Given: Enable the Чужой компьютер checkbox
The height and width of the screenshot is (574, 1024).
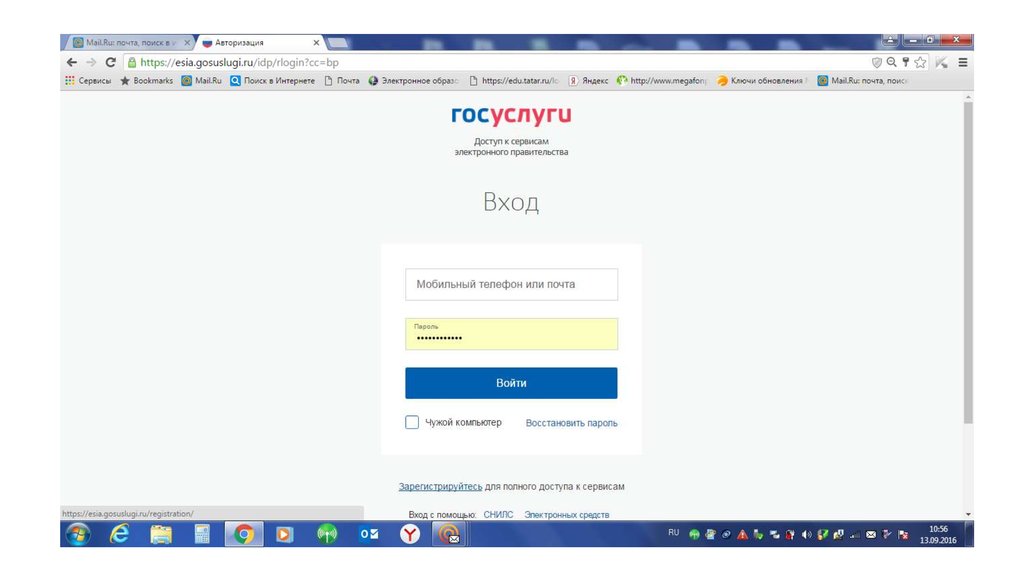Looking at the screenshot, I should pyautogui.click(x=412, y=423).
